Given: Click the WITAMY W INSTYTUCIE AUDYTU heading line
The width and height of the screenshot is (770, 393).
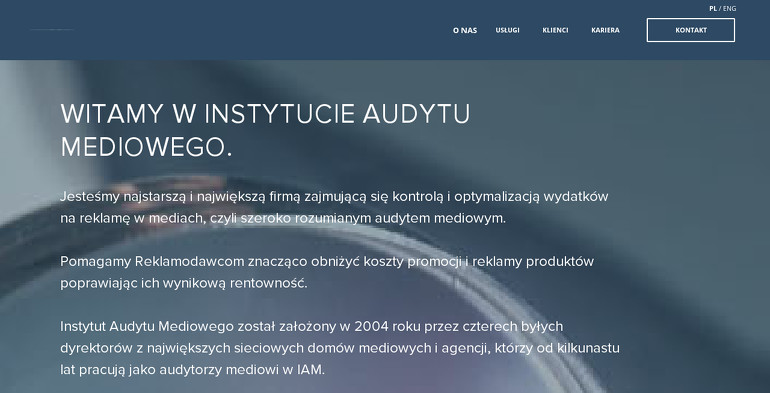Looking at the screenshot, I should point(265,114).
